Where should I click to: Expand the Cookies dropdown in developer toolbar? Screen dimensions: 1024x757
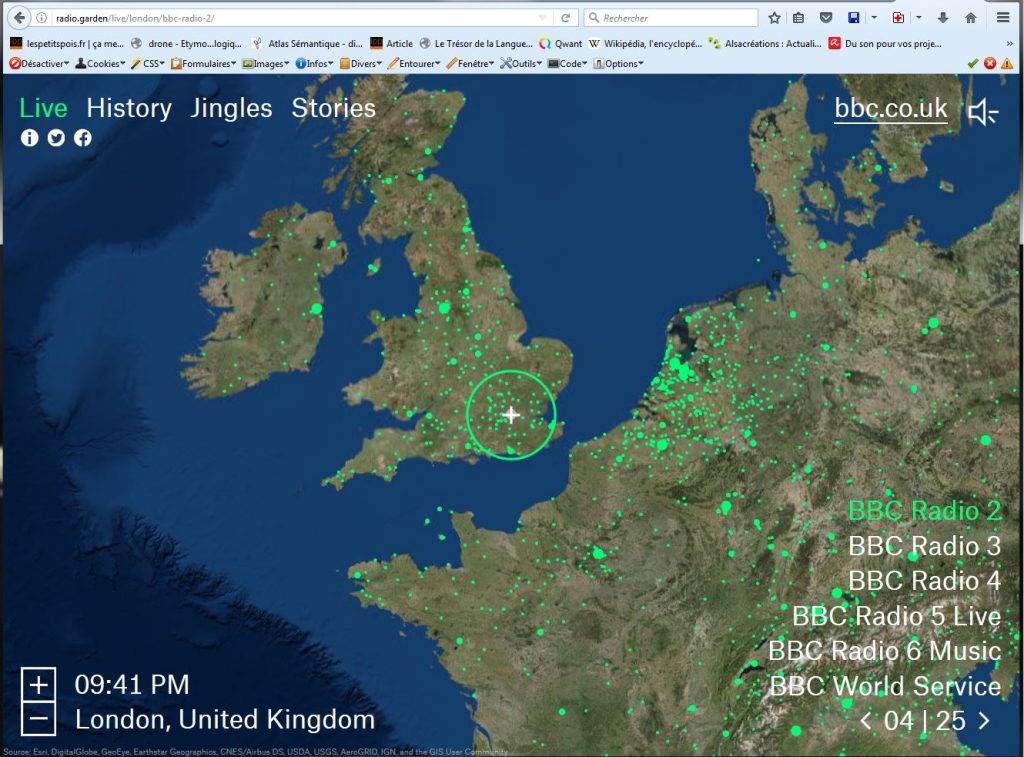100,63
